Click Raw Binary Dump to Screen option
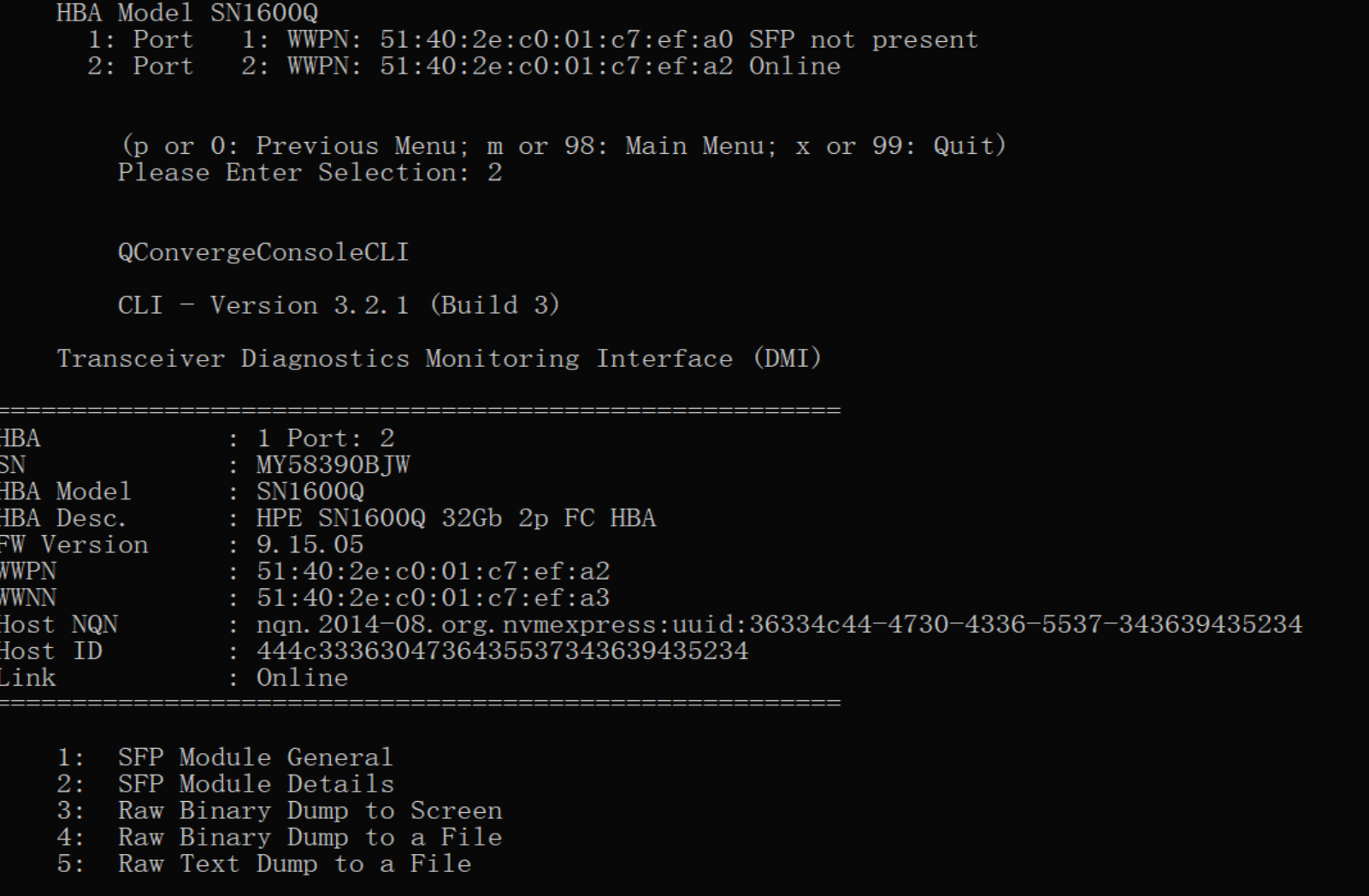Screen dimensions: 1369x896 pyautogui.click(x=310, y=811)
